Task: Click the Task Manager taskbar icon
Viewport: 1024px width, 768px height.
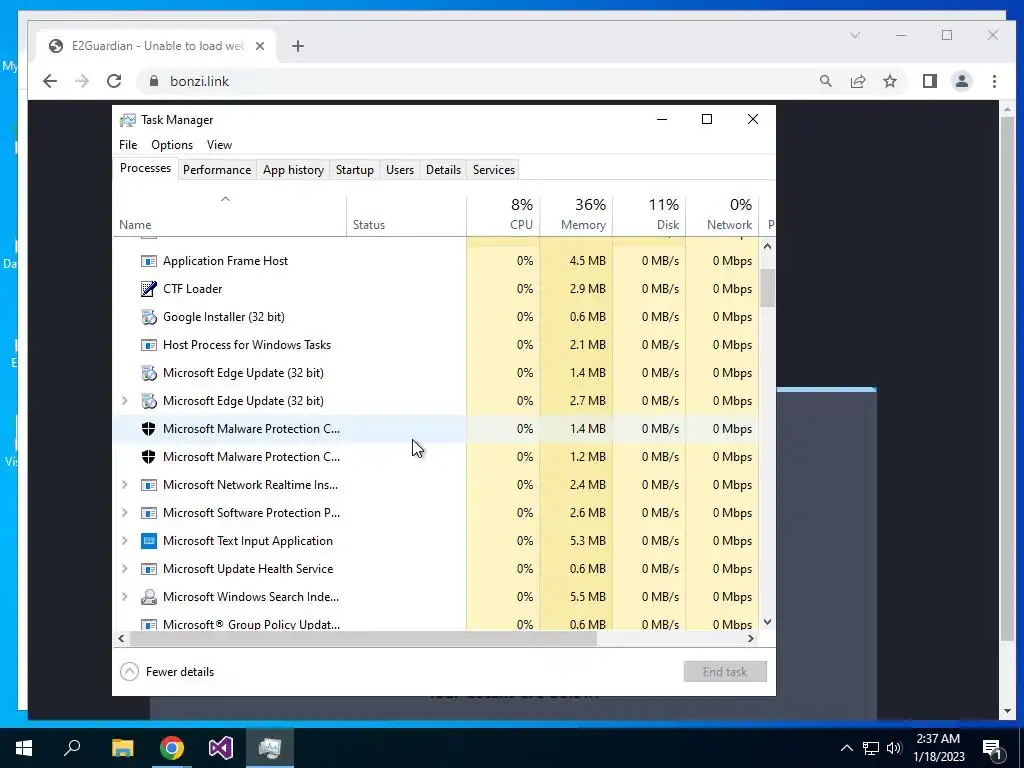Action: pyautogui.click(x=270, y=748)
